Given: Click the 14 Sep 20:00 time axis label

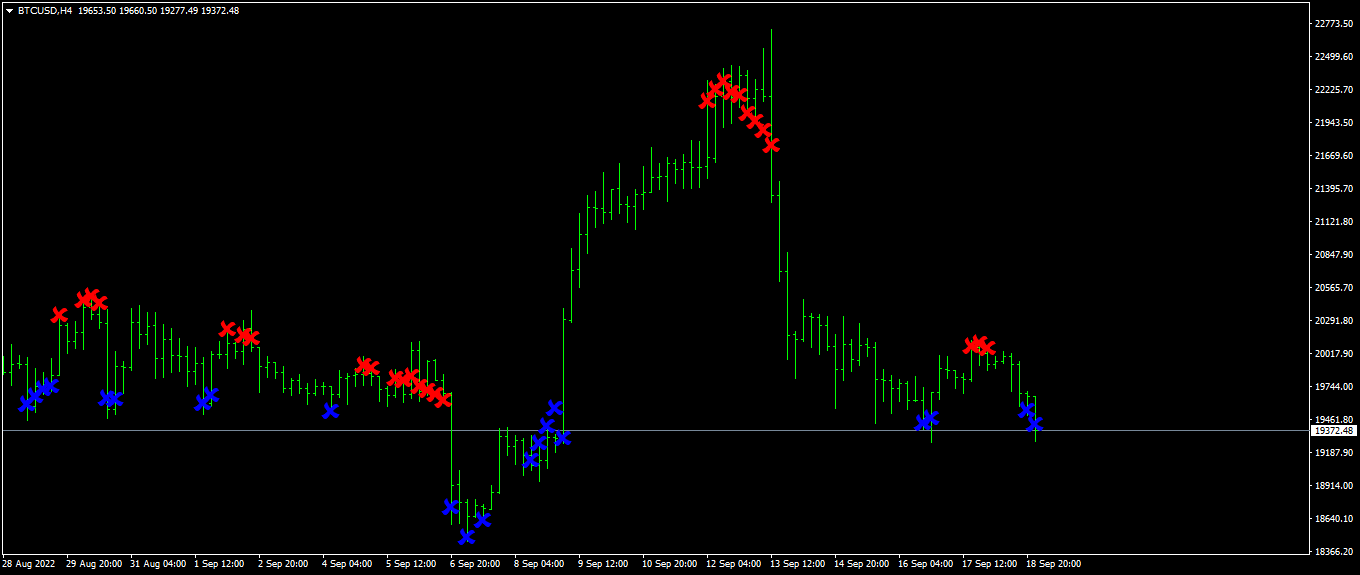Looking at the screenshot, I should [862, 563].
